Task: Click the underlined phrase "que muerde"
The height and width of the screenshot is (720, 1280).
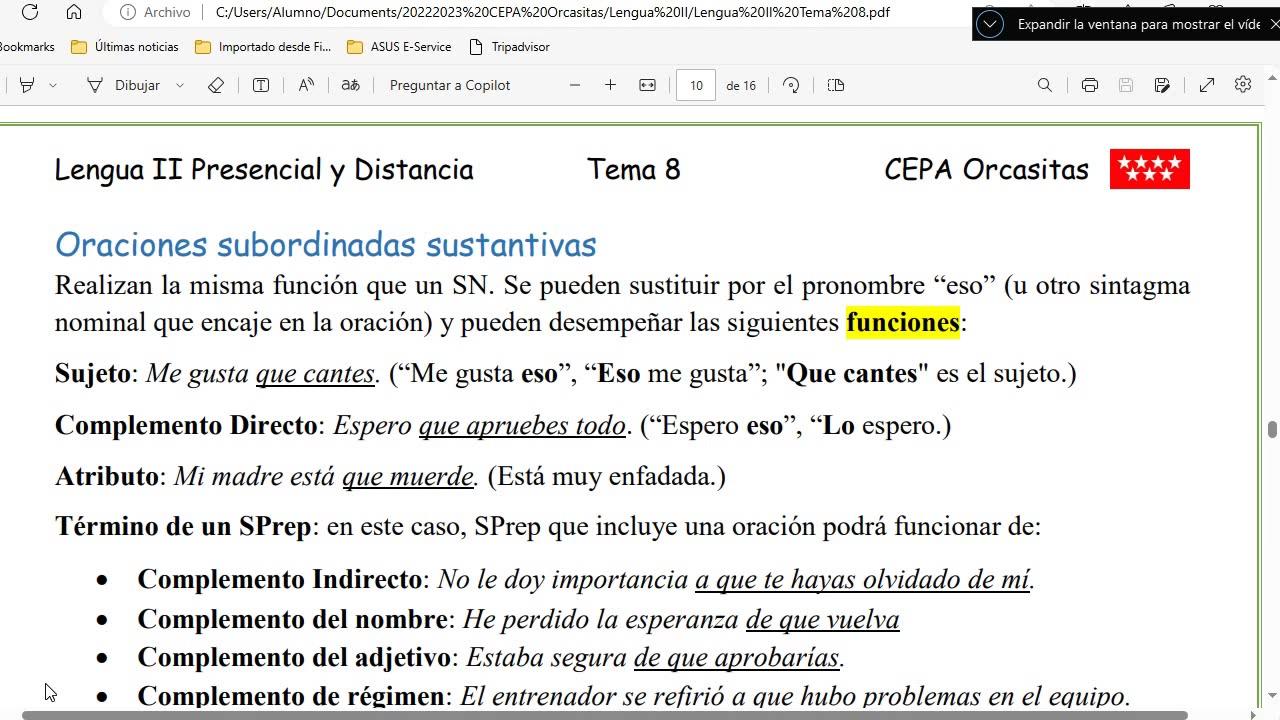Action: pos(407,476)
